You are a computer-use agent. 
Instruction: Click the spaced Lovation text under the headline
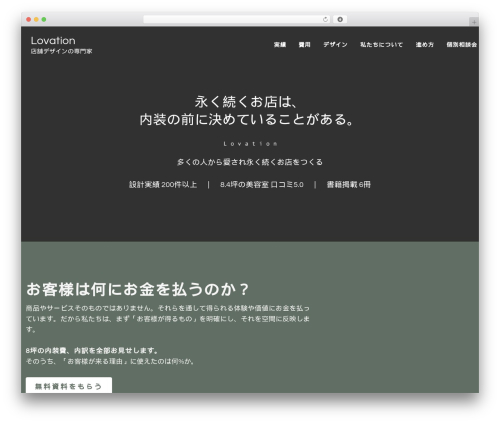click(x=250, y=144)
